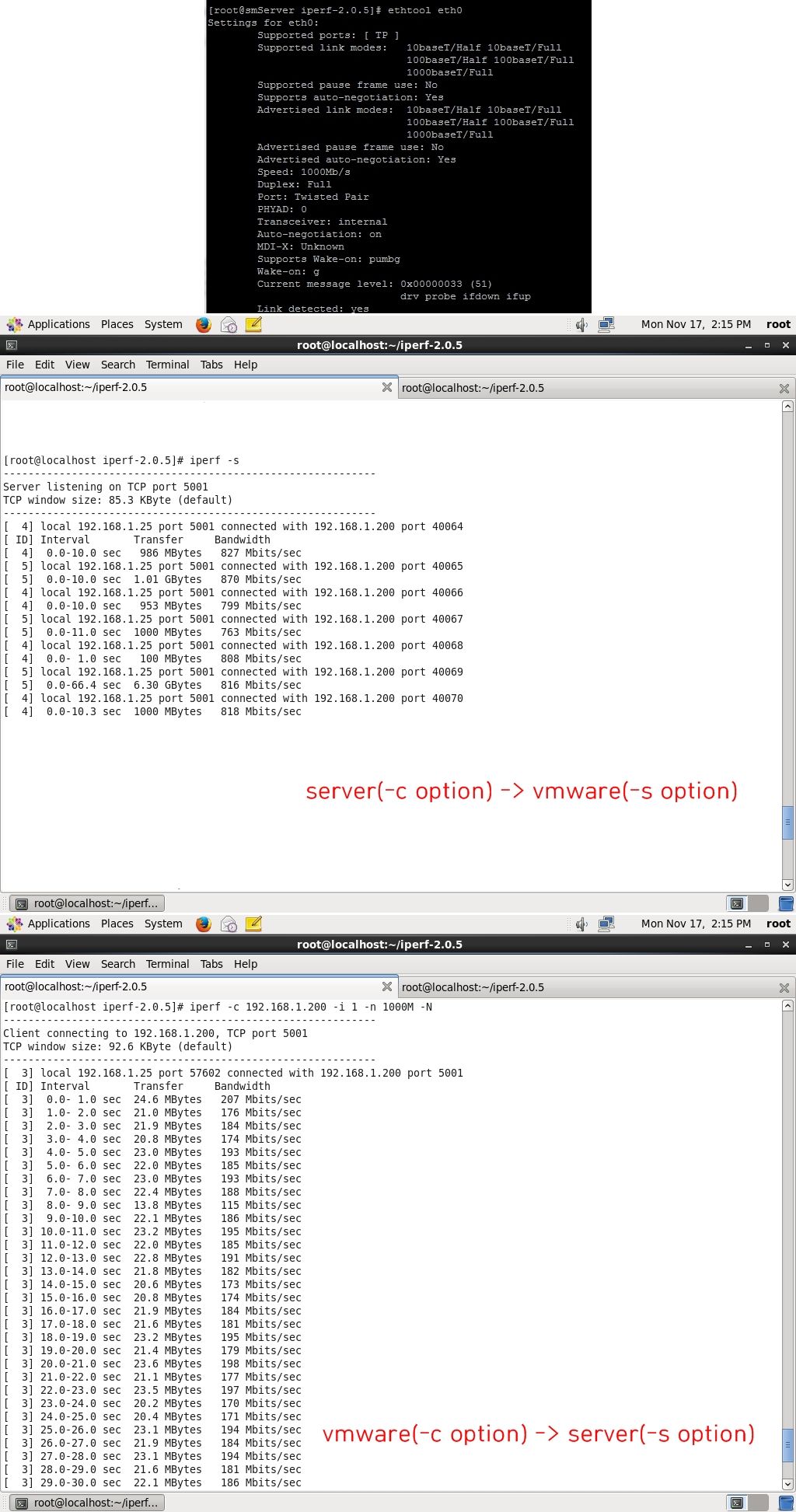Open the System menu in iperf -s desktop panel

point(163,325)
